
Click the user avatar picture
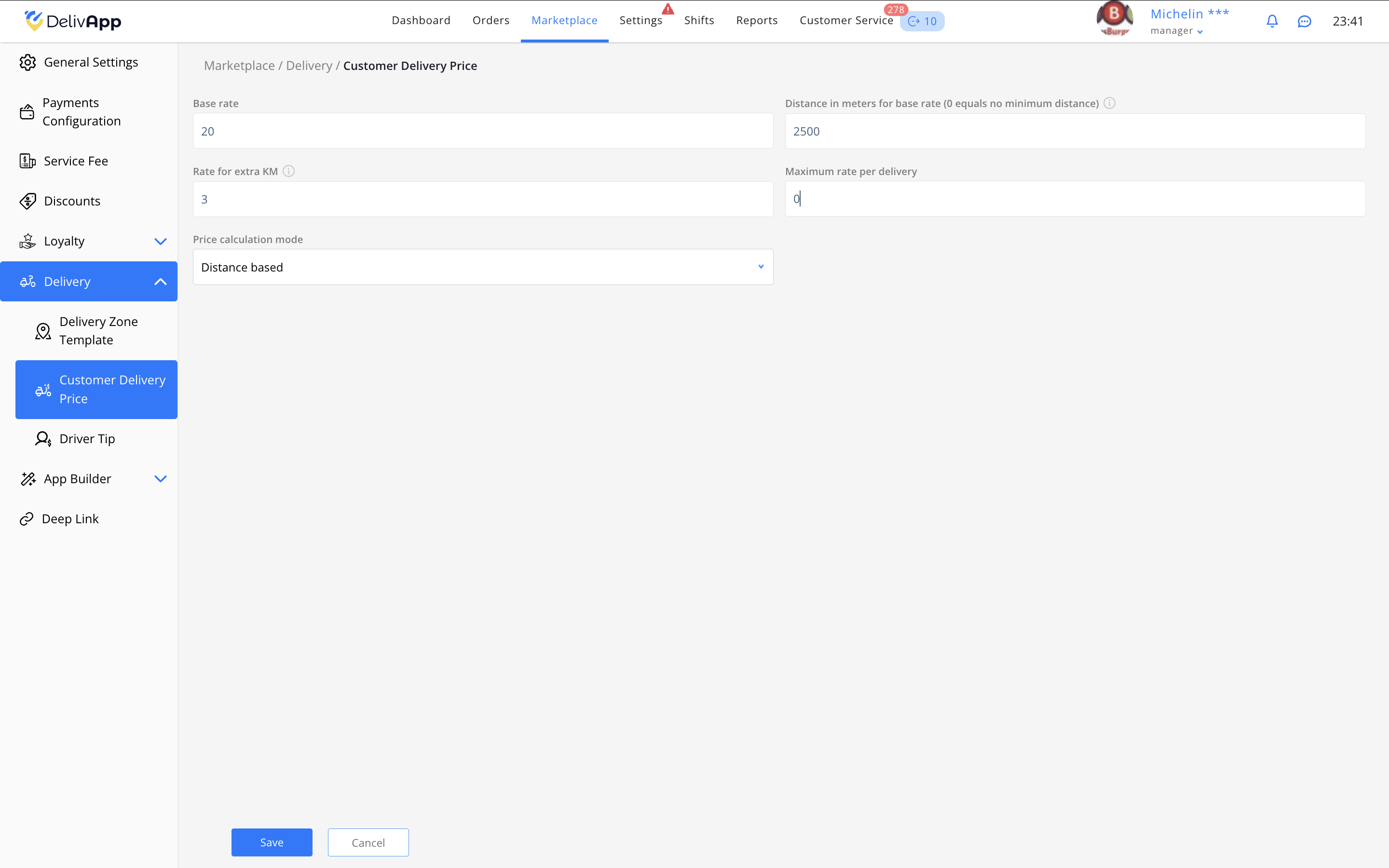coord(1114,19)
